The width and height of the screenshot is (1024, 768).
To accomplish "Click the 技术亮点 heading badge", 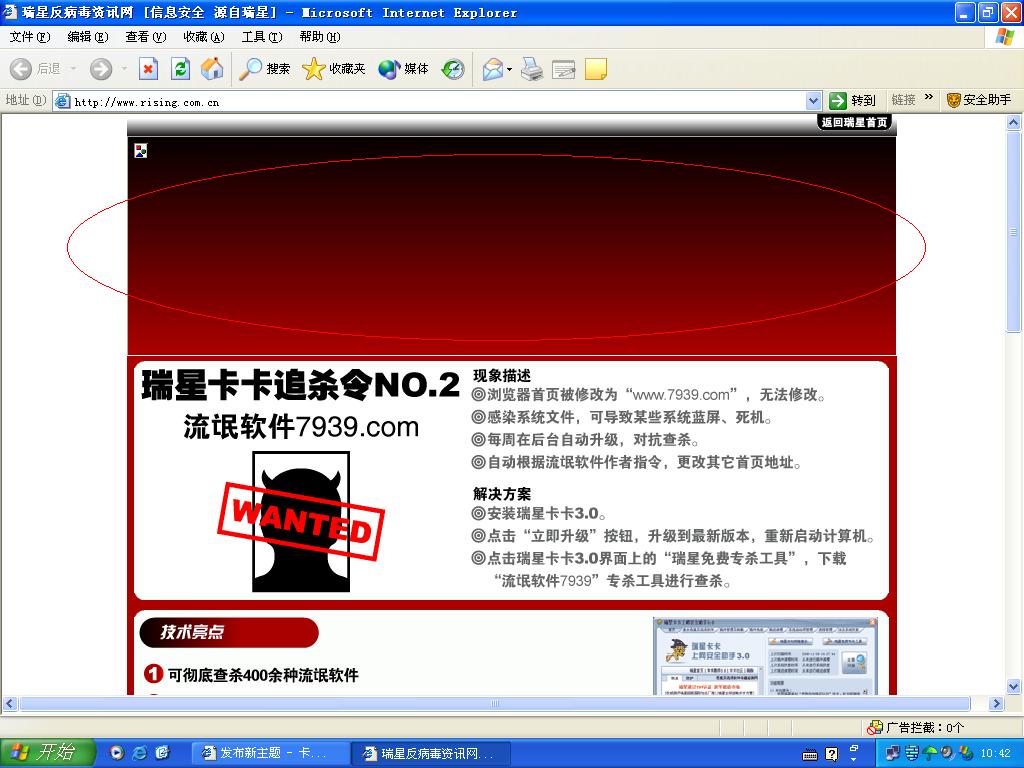I will pyautogui.click(x=229, y=632).
